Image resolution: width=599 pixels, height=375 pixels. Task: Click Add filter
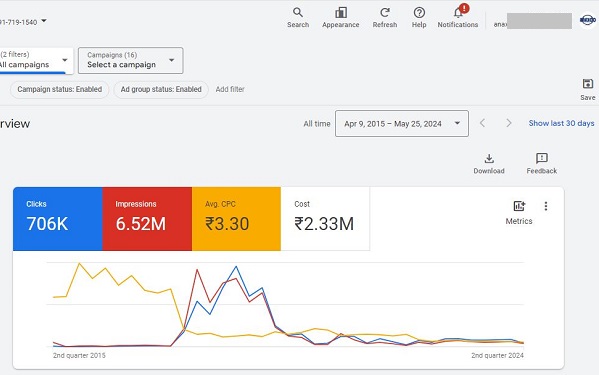(230, 89)
